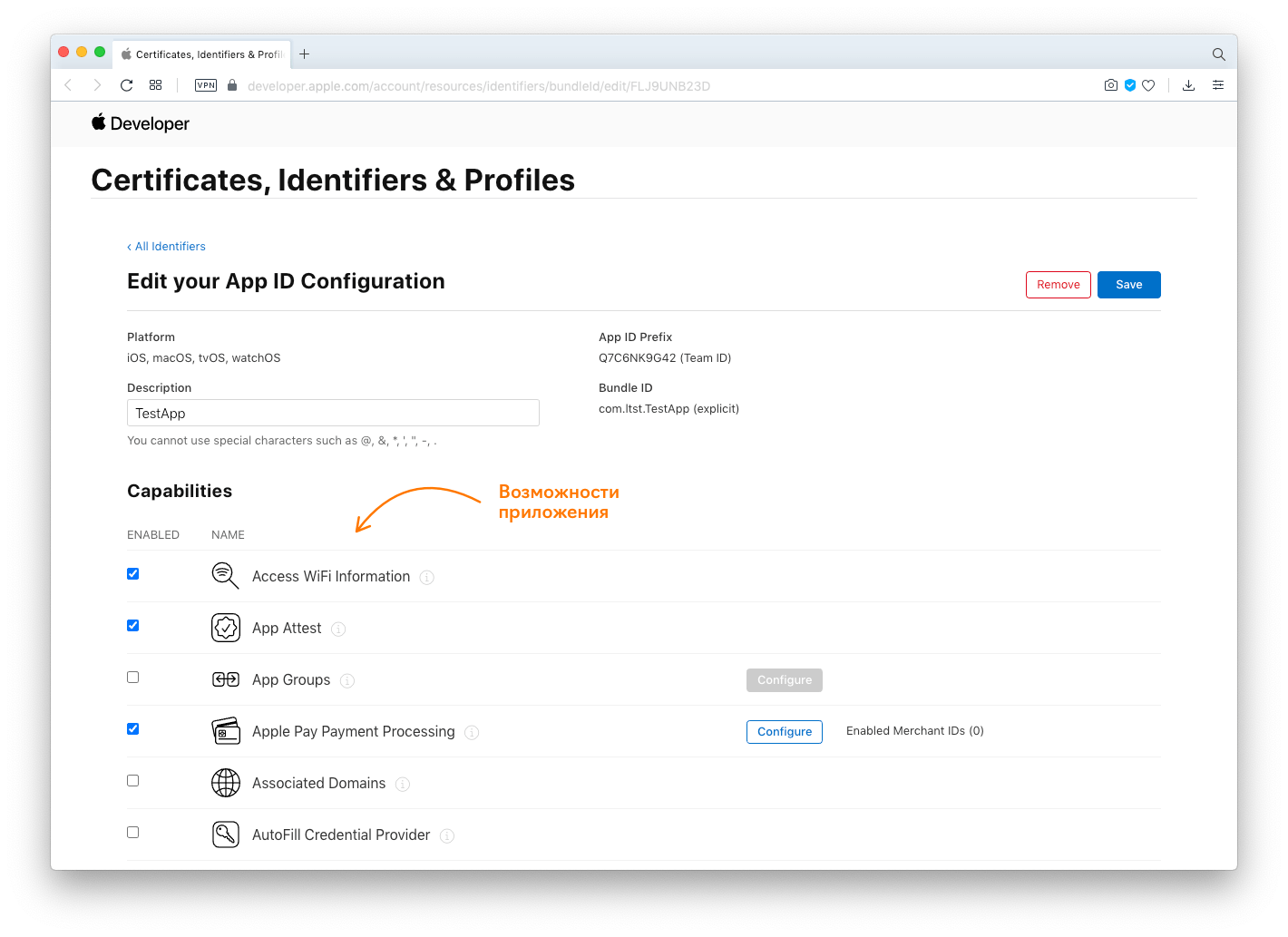Viewport: 1288px width, 937px height.
Task: Go back to All Identifiers
Action: [x=167, y=246]
